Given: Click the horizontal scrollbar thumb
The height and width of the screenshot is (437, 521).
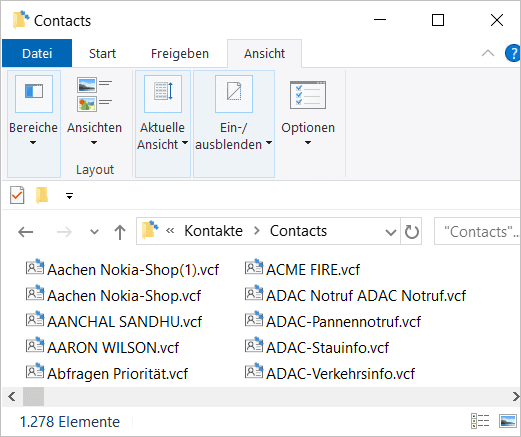Looking at the screenshot, I should tap(33, 397).
